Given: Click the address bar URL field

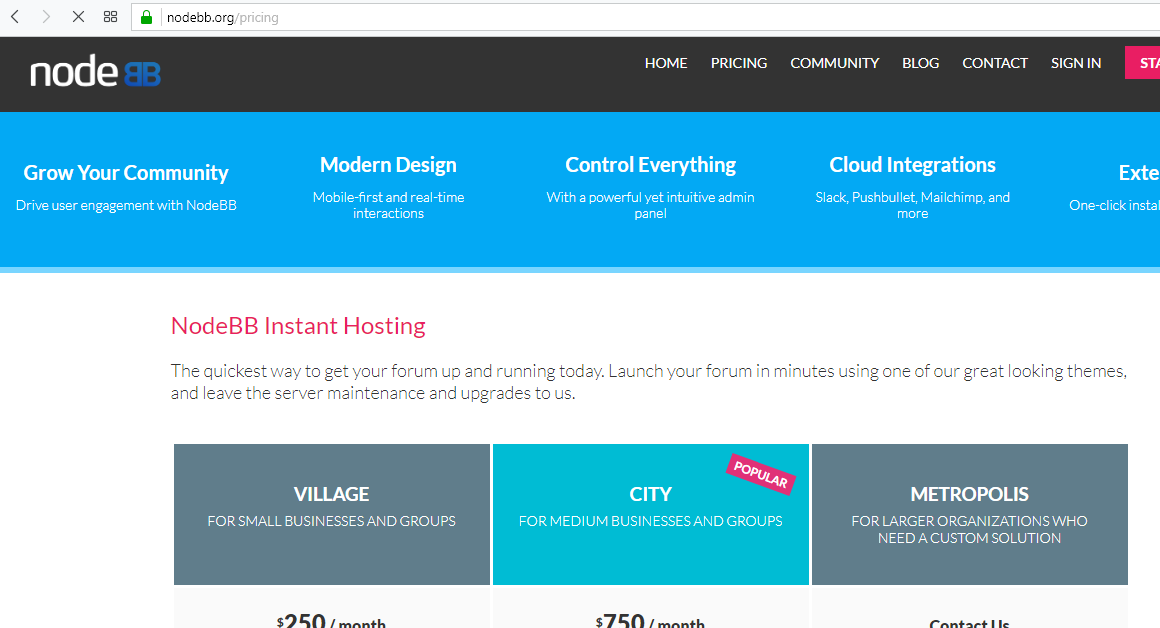Looking at the screenshot, I should 600,17.
